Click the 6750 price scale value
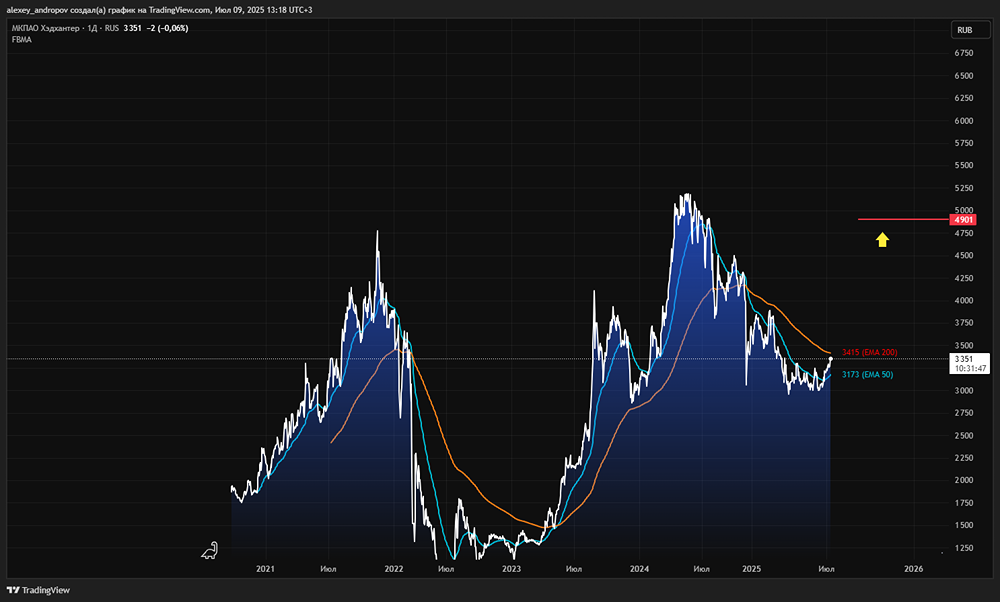The width and height of the screenshot is (1000, 602). tap(964, 53)
